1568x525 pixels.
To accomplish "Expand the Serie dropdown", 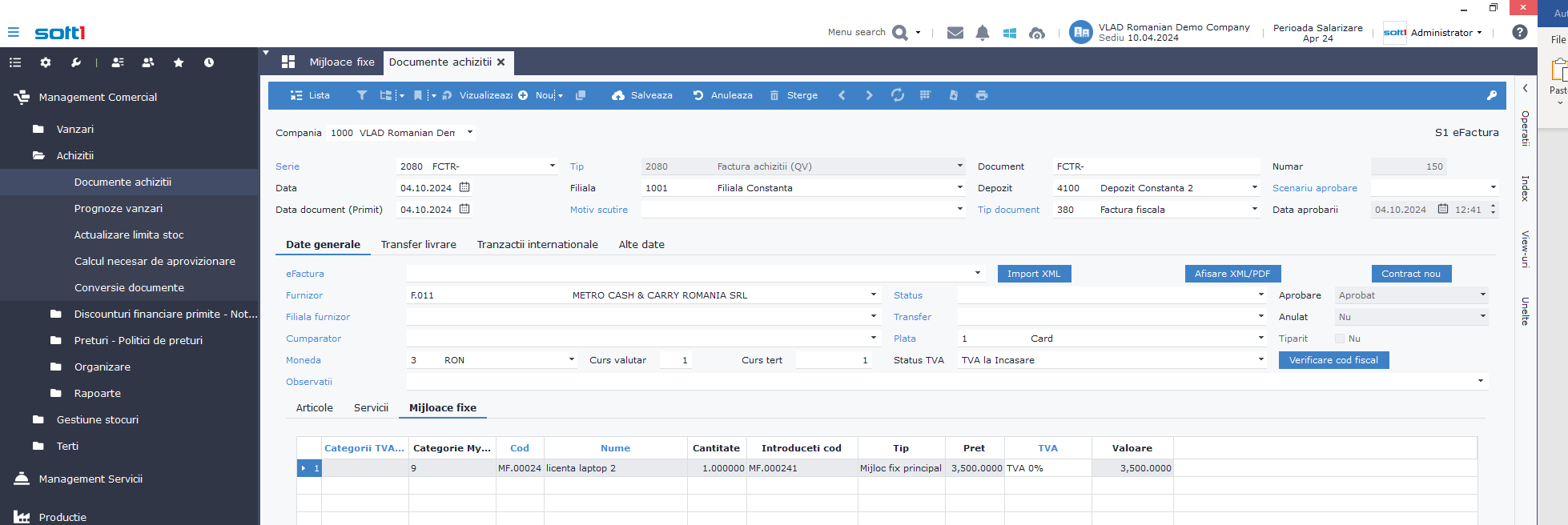I will (x=553, y=166).
